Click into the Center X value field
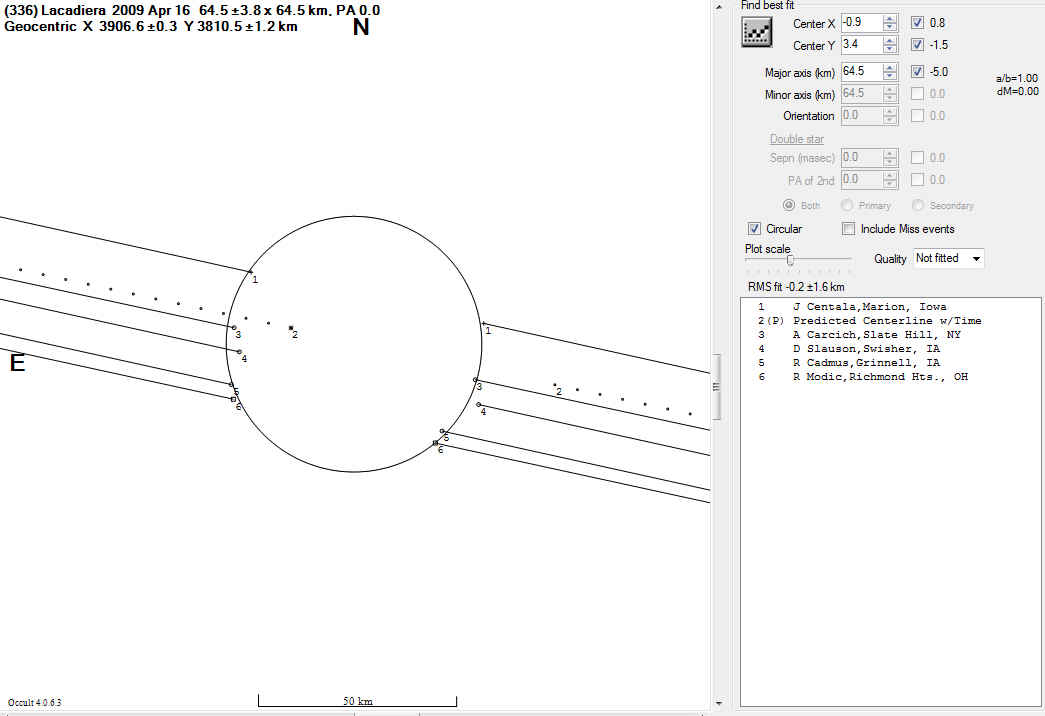The height and width of the screenshot is (716, 1045). point(860,22)
